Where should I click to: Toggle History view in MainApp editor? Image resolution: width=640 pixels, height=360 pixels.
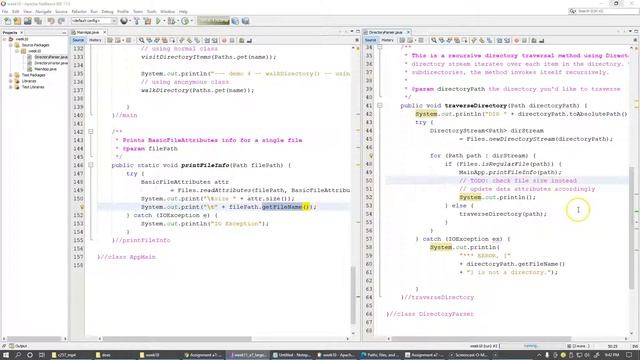95,40
